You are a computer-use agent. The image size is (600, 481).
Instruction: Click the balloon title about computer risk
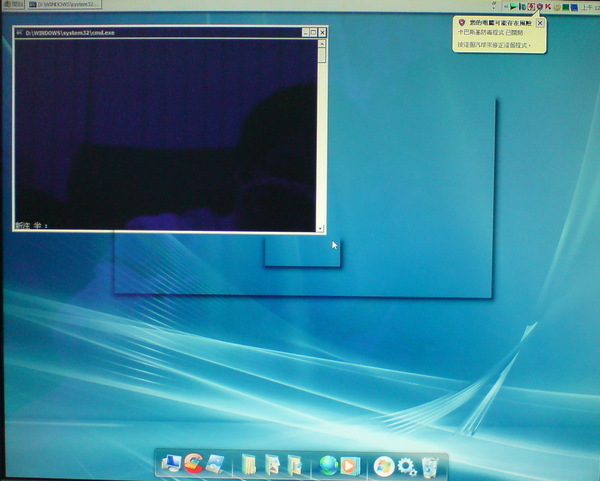[501, 23]
